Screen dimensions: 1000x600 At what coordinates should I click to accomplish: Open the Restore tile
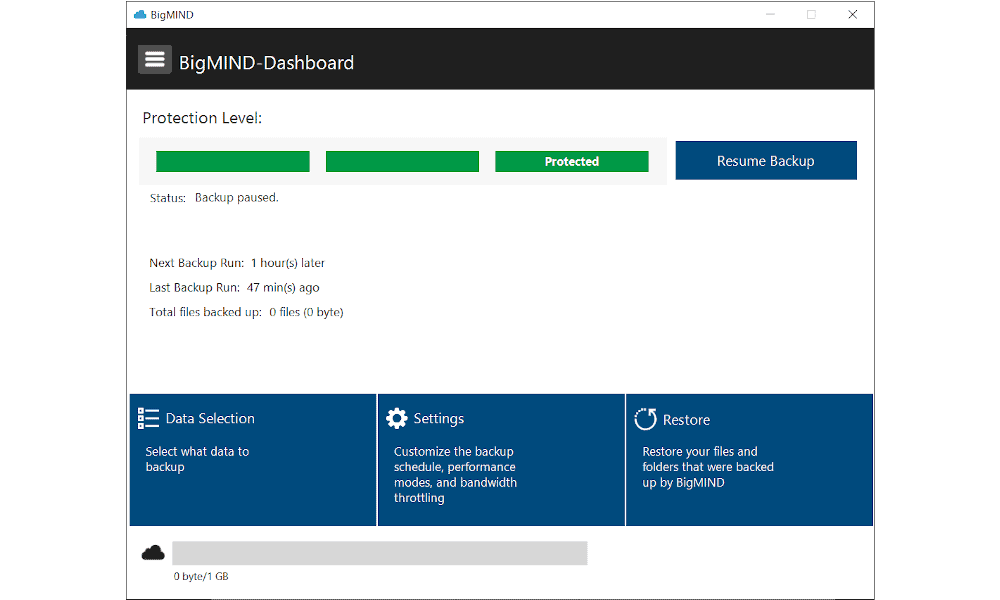pos(749,460)
